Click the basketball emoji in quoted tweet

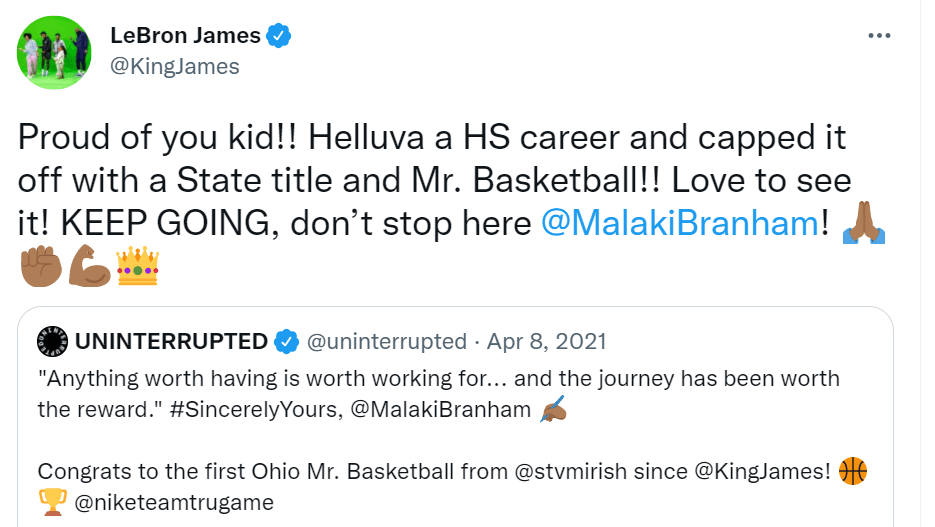852,471
